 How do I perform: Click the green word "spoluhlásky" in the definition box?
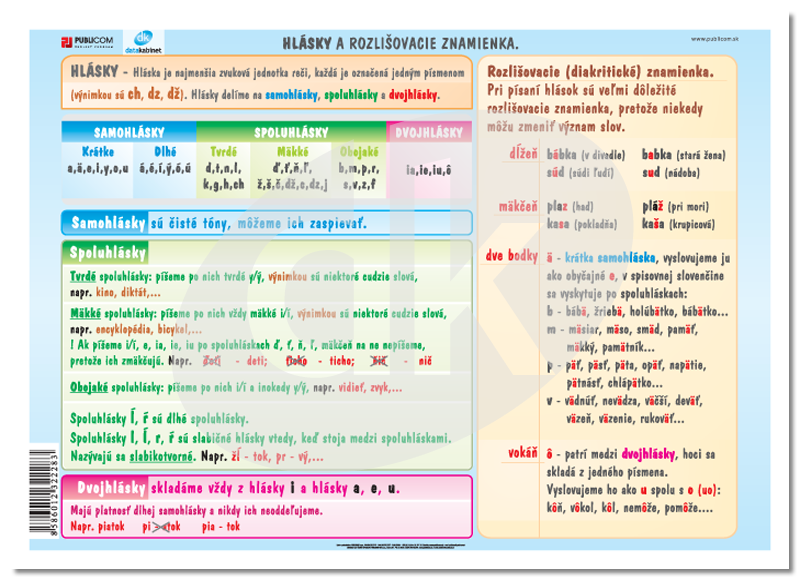(x=351, y=95)
